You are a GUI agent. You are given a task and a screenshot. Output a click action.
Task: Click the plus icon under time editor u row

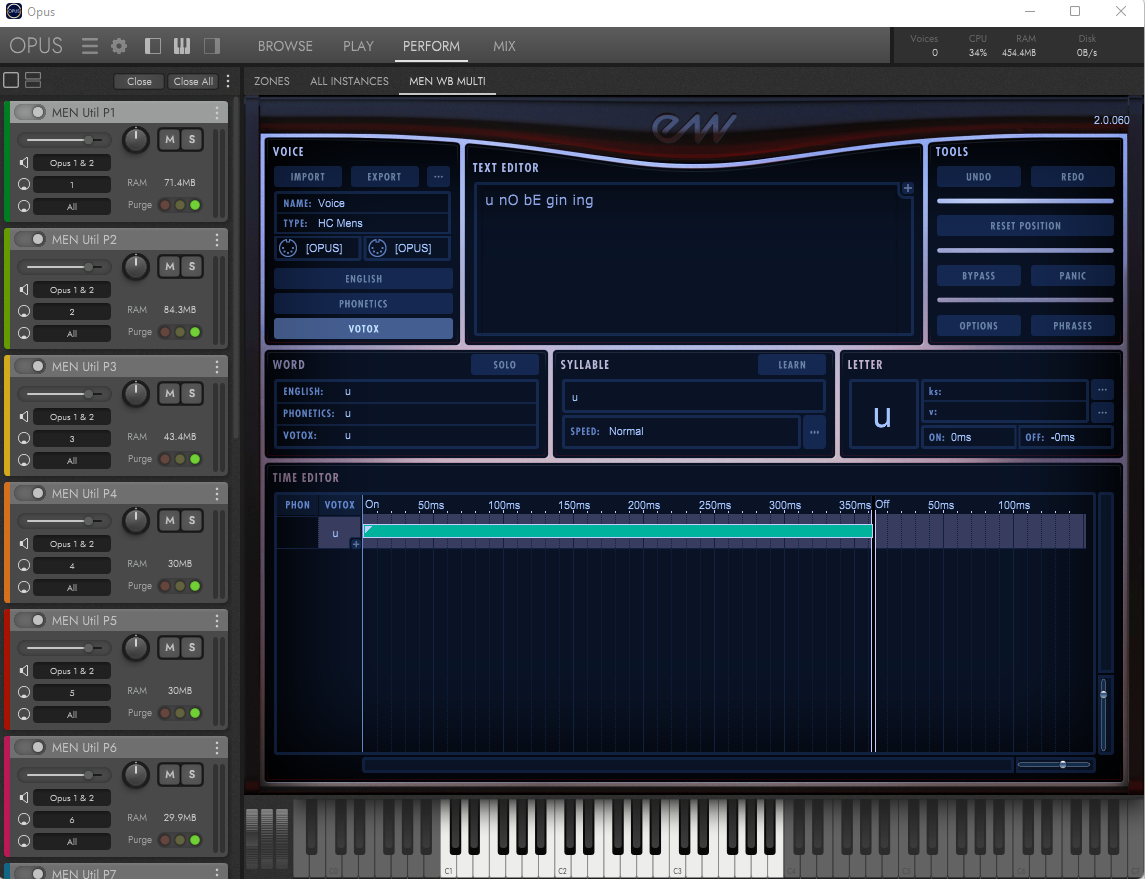pyautogui.click(x=356, y=544)
